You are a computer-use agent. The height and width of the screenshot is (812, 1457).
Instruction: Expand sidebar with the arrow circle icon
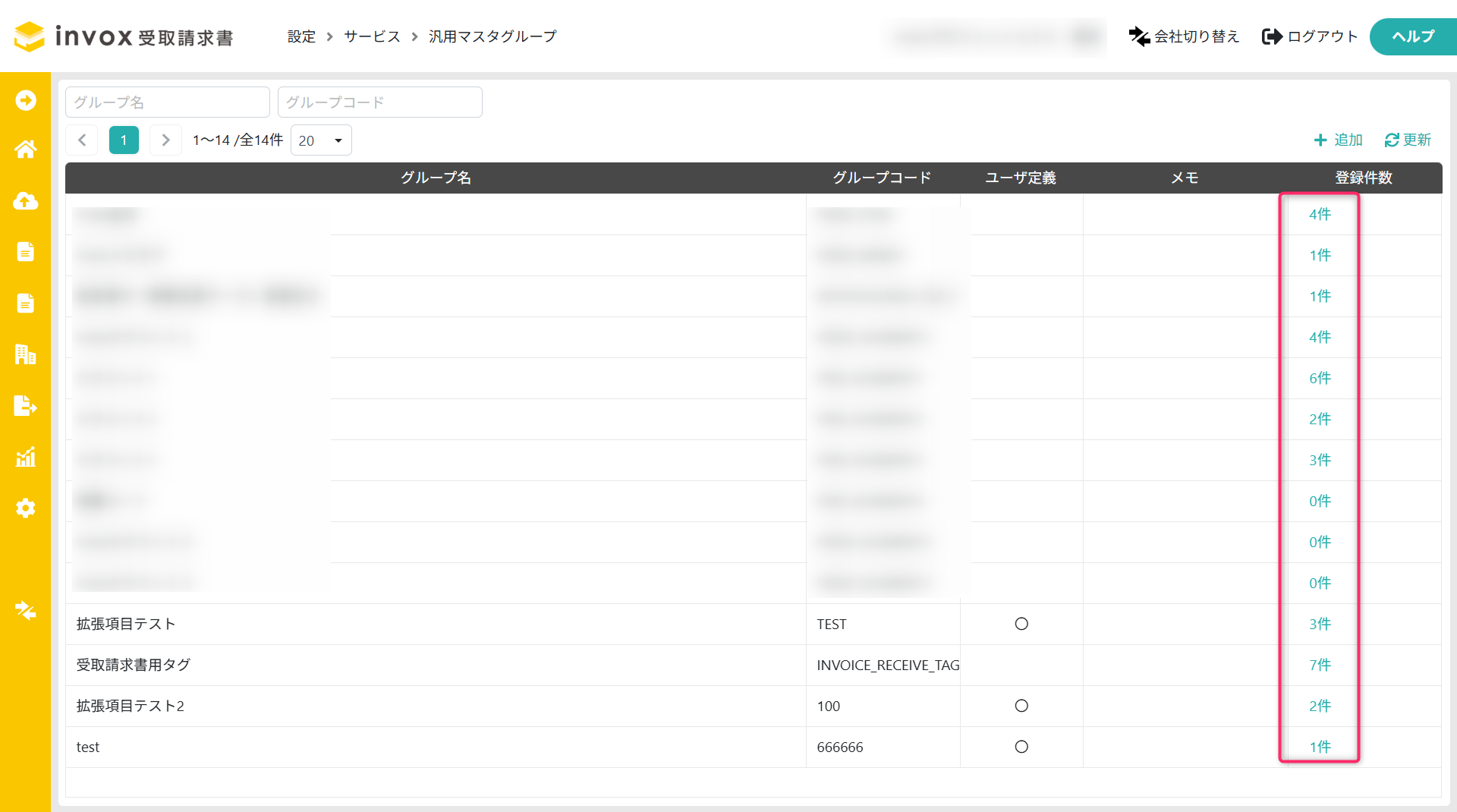25,100
